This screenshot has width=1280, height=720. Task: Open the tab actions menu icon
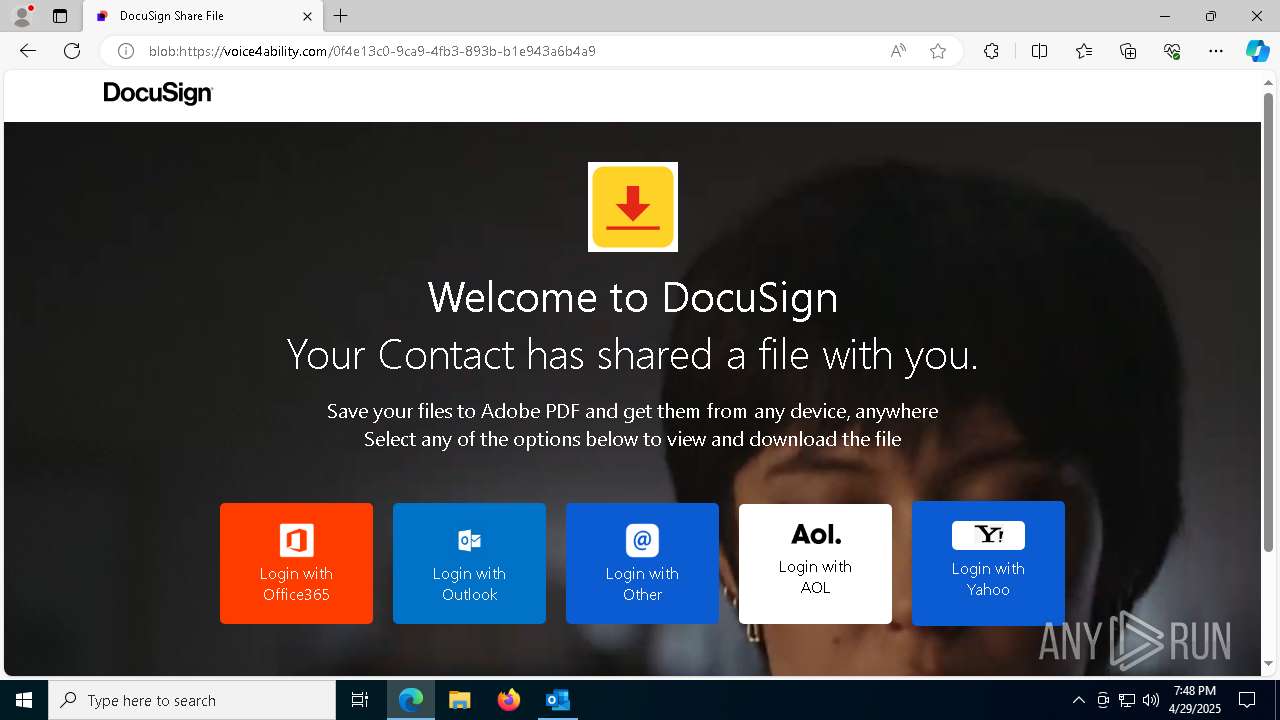point(60,16)
